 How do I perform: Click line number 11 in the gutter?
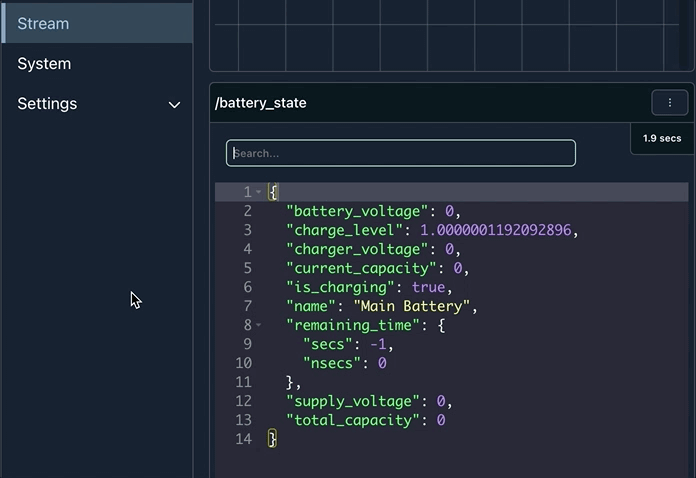(243, 382)
